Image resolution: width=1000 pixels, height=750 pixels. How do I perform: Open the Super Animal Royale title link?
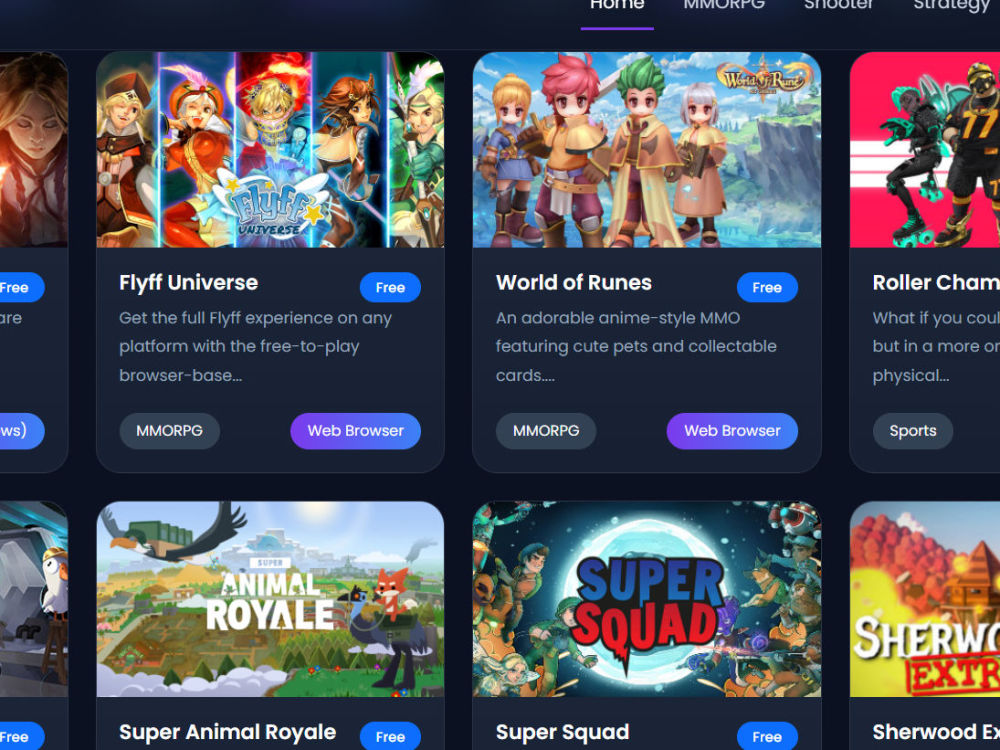(x=228, y=732)
